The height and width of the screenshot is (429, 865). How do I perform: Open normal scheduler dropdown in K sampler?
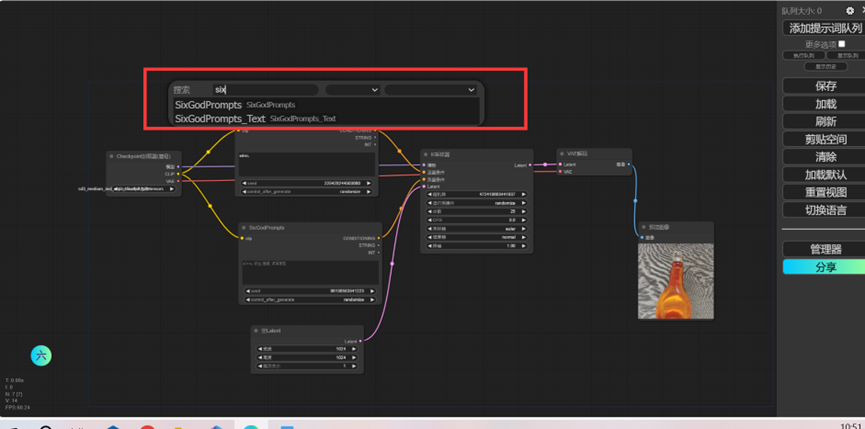point(477,237)
